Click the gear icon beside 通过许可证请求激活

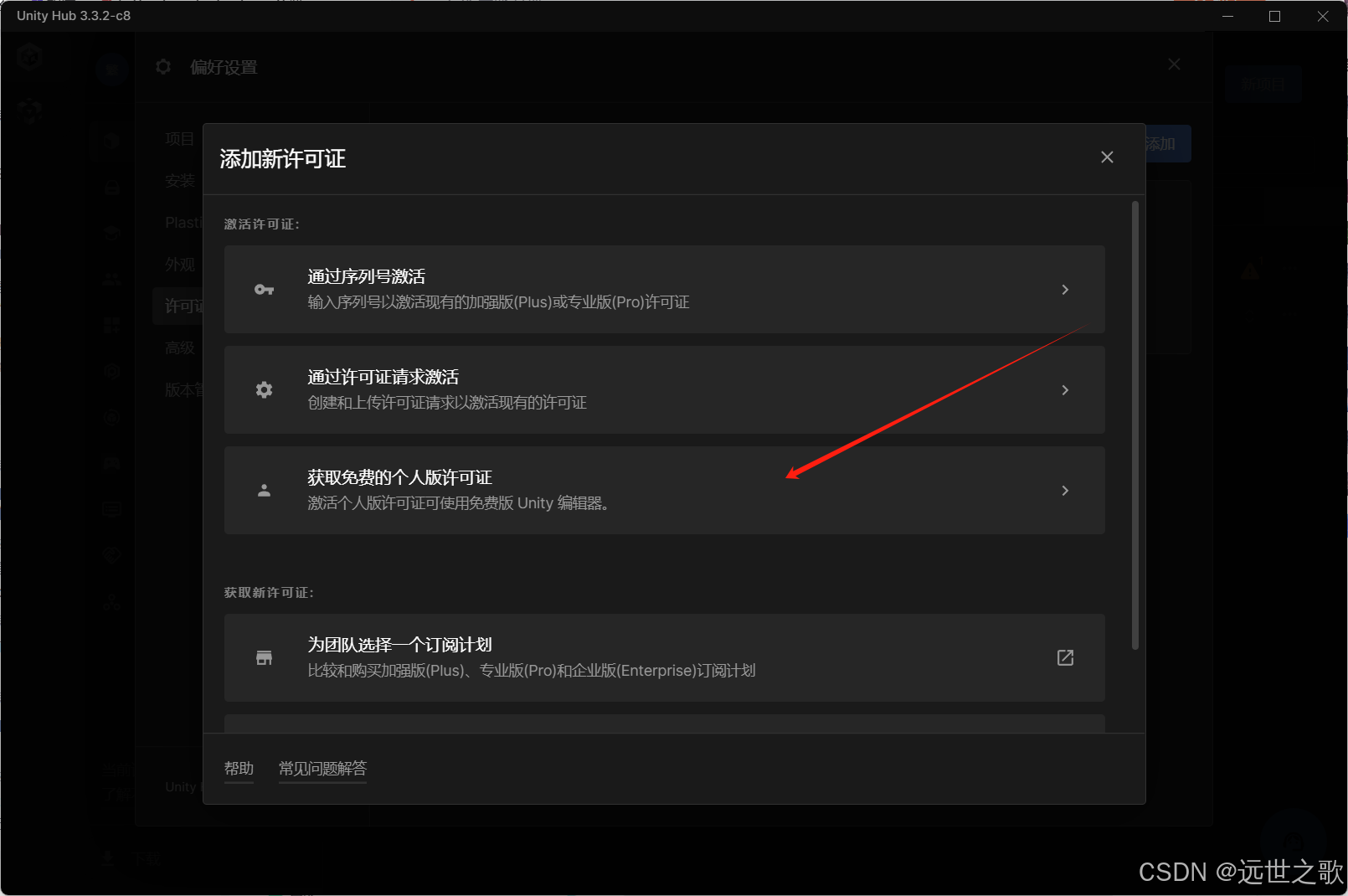point(264,390)
